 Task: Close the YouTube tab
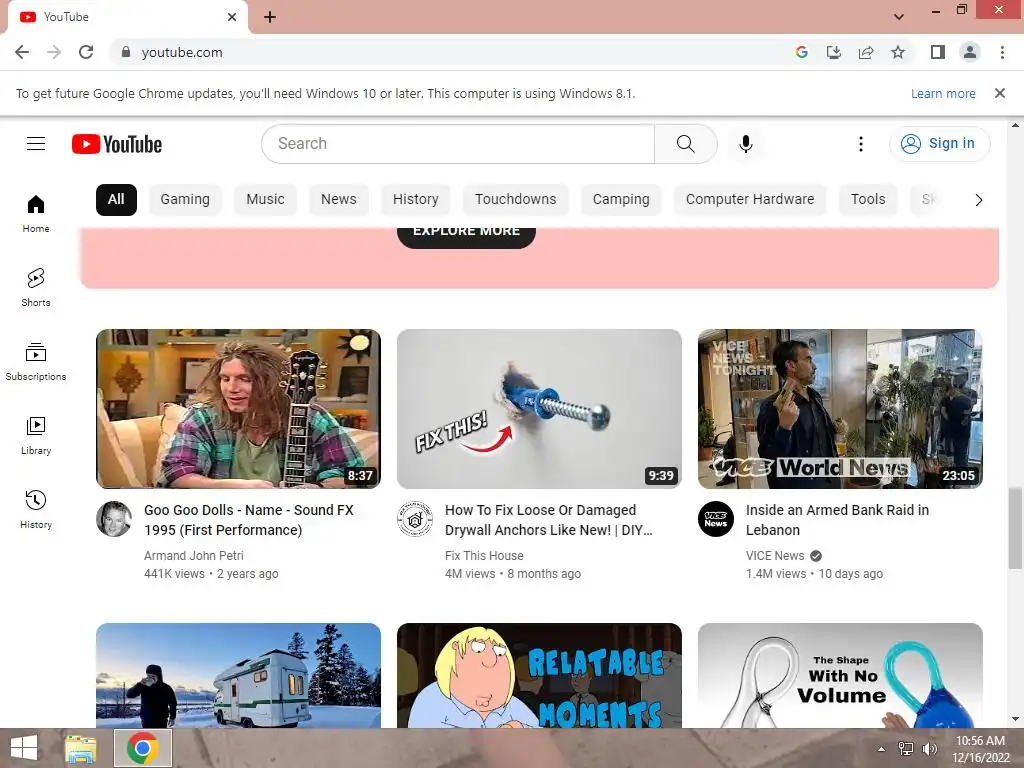coord(232,17)
